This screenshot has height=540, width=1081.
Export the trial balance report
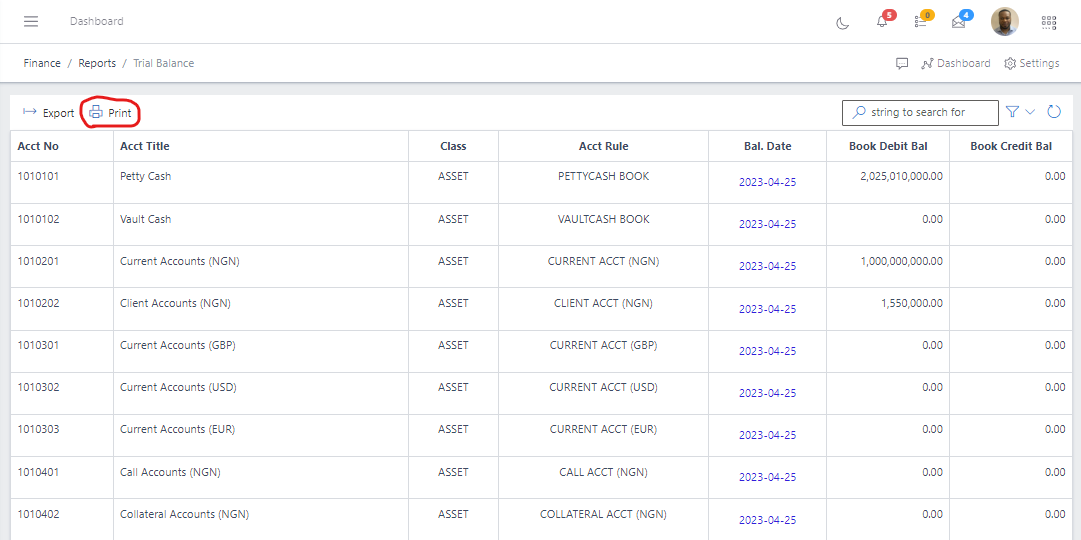tap(48, 113)
